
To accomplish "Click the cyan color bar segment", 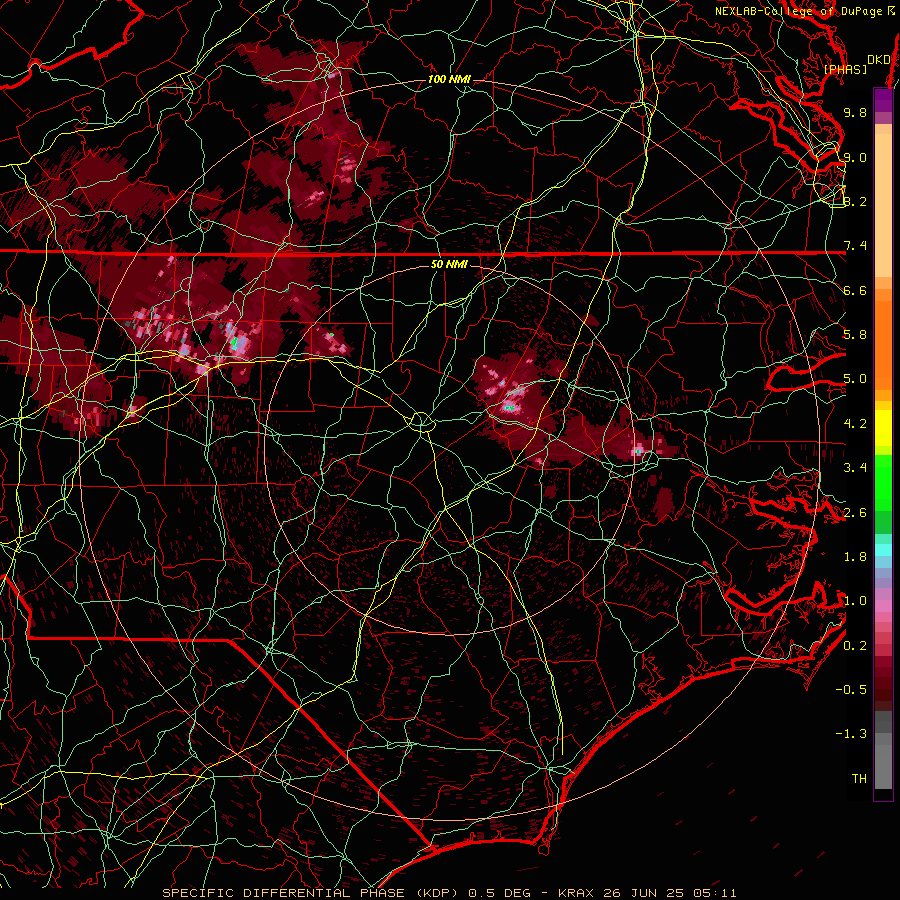I will 883,550.
